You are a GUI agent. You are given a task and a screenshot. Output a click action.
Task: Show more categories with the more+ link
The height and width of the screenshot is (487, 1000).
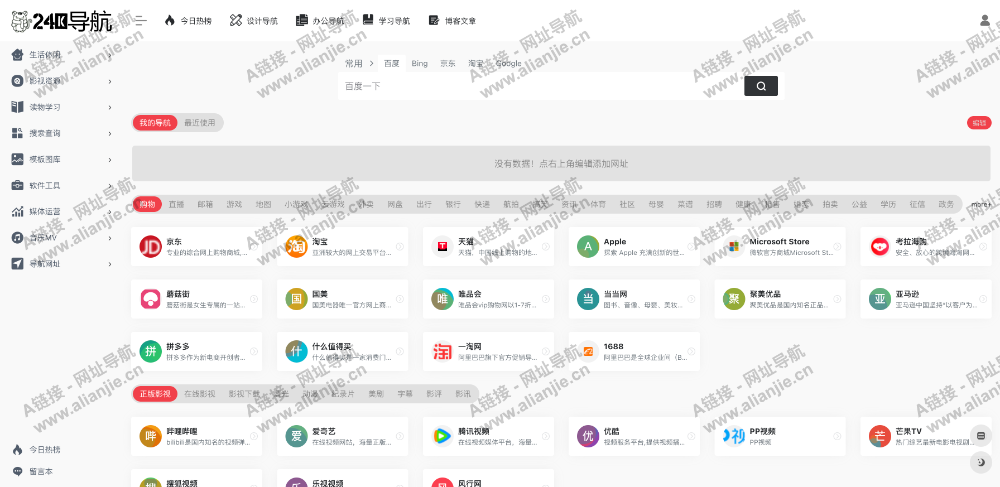click(982, 205)
